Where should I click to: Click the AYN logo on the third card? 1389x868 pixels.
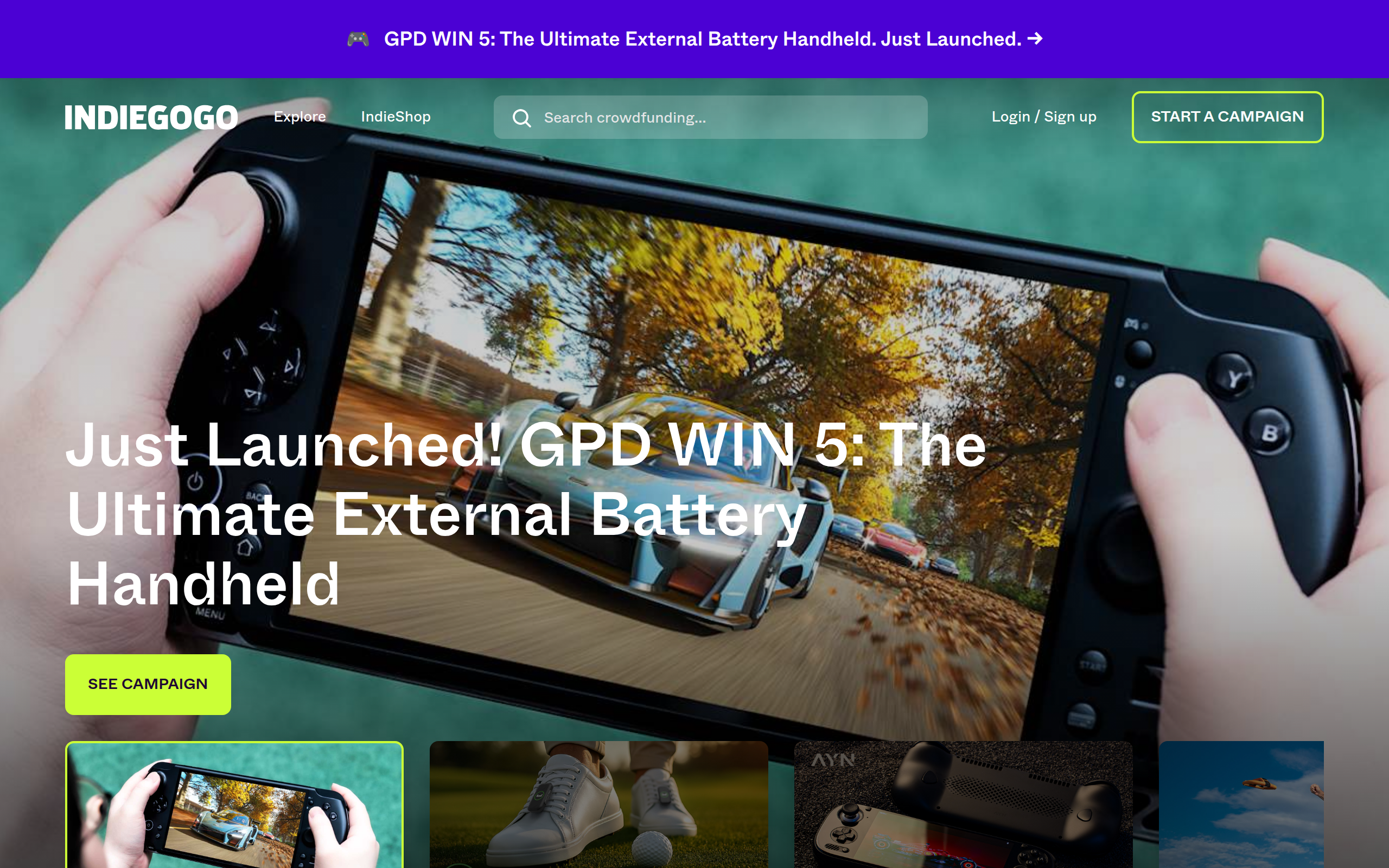coord(833,760)
